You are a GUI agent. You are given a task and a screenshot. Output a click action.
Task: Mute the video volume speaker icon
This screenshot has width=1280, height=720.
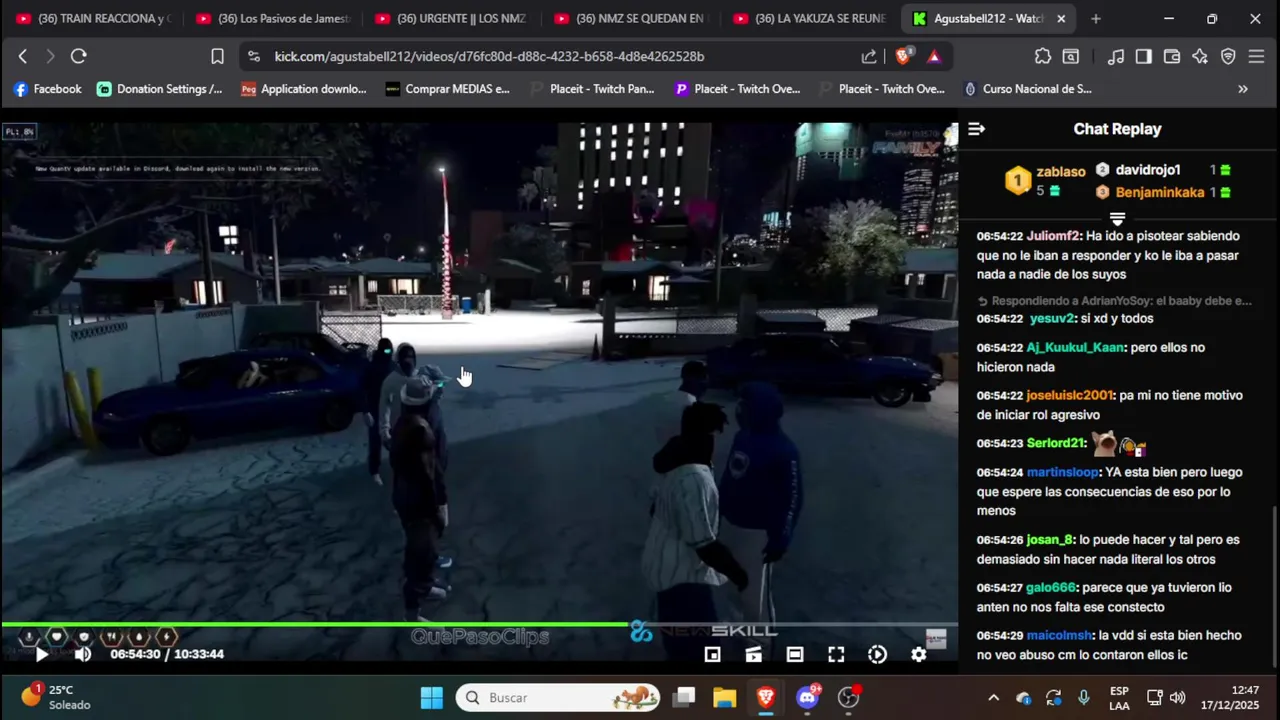(x=83, y=655)
